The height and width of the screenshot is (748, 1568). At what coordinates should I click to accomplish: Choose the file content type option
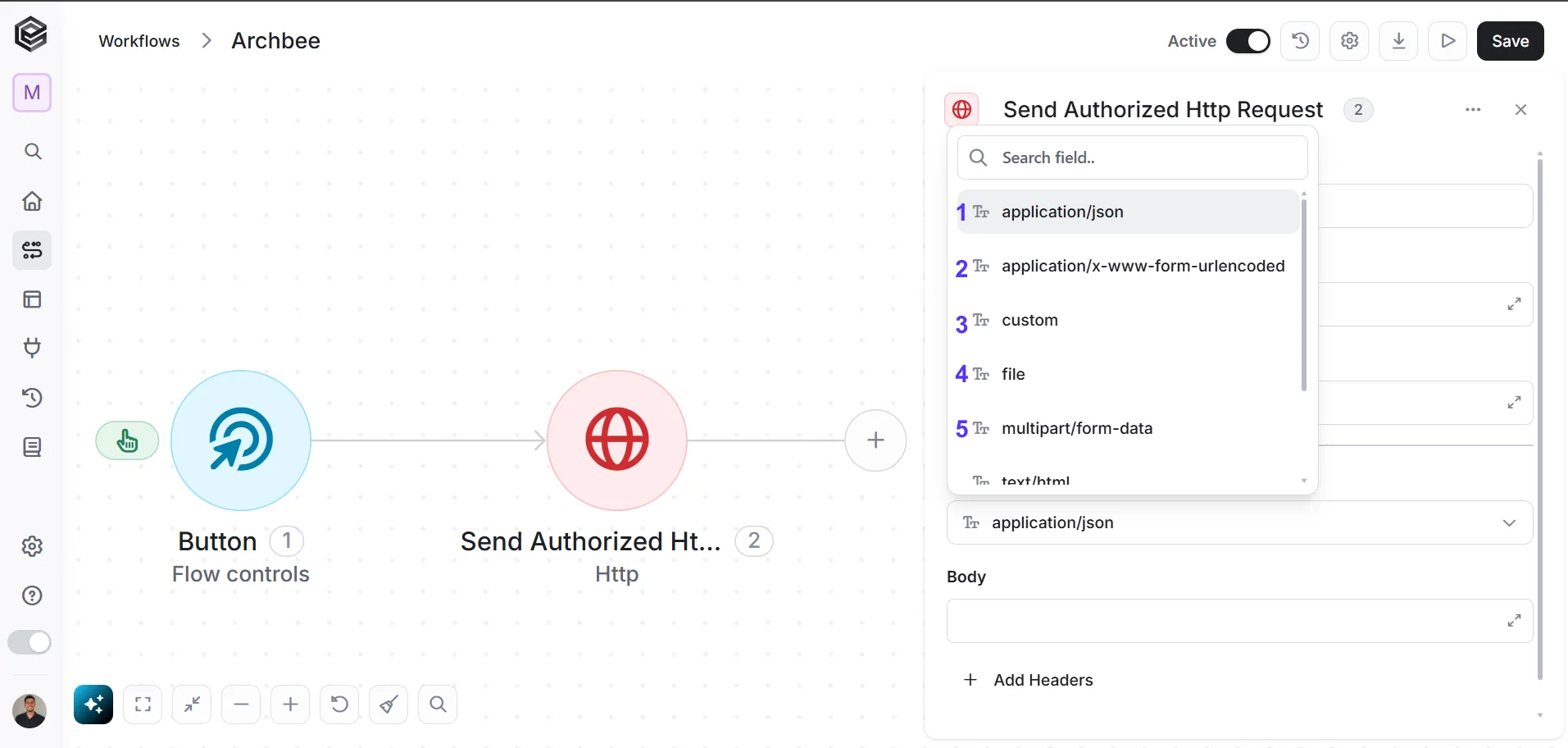(x=1128, y=374)
